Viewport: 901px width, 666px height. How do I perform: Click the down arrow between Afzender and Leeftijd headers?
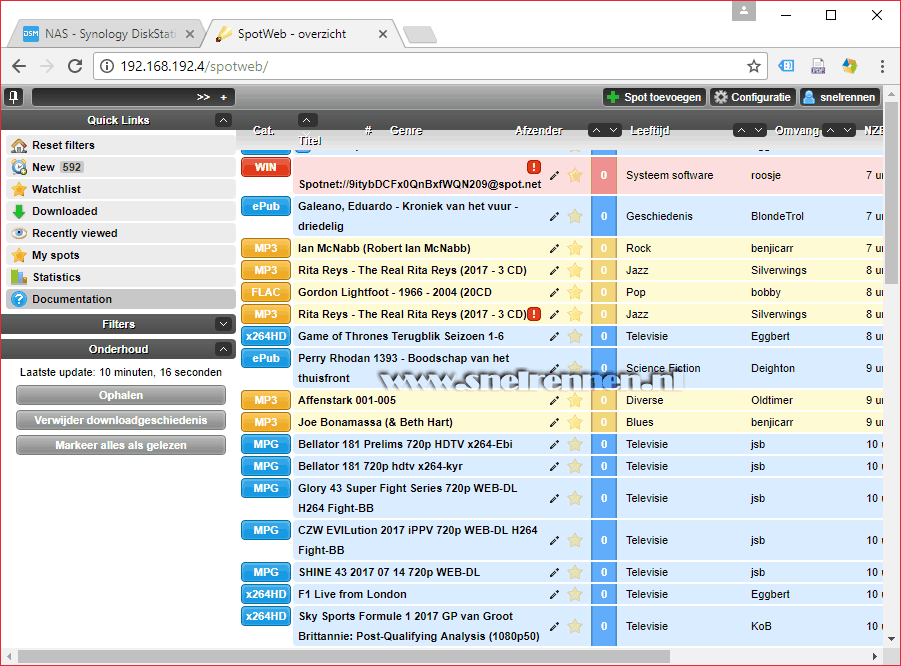click(613, 130)
